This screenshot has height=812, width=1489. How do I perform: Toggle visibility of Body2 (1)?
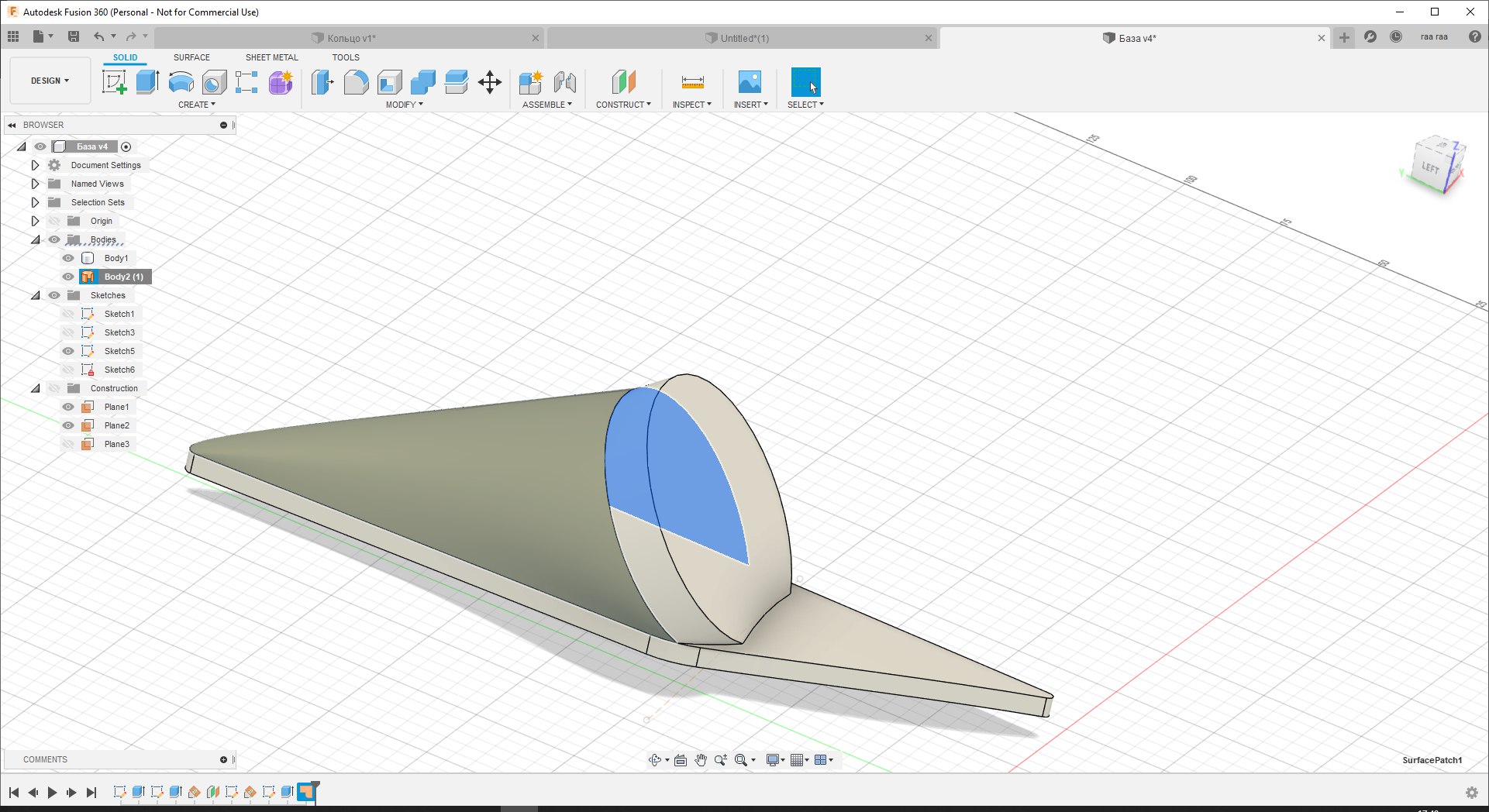(68, 277)
